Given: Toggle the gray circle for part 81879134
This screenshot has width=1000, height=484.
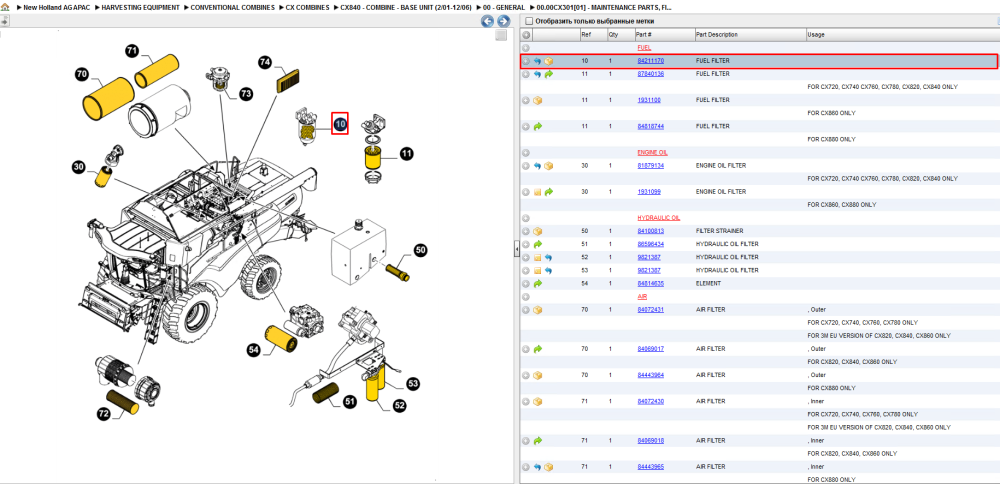Looking at the screenshot, I should [x=526, y=166].
